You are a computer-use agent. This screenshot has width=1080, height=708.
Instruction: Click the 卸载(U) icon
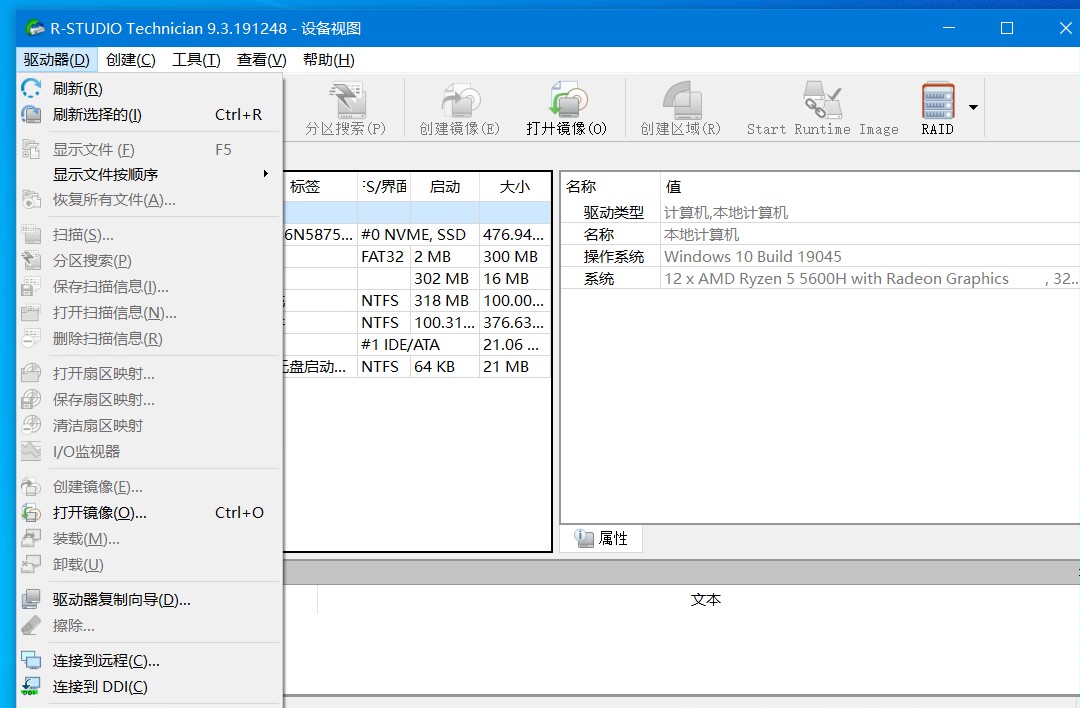pos(31,564)
